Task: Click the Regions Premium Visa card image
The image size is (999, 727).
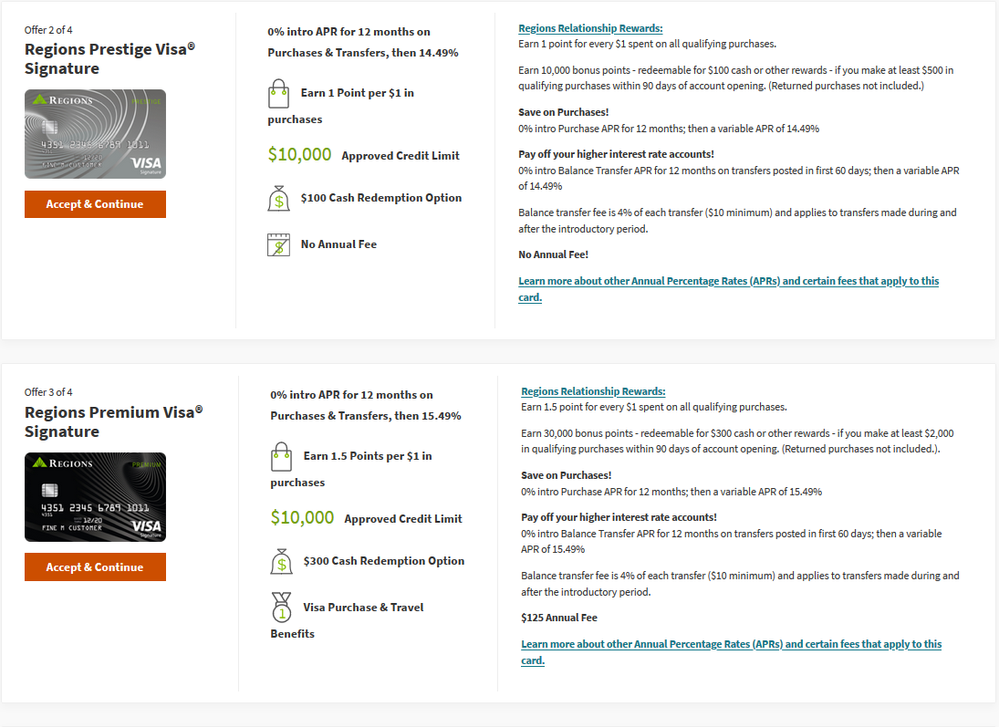Action: (95, 497)
